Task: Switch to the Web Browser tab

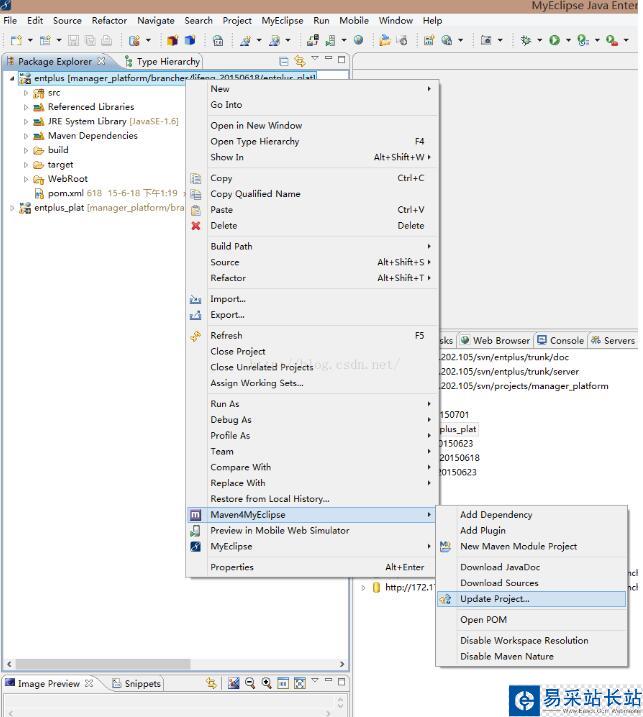Action: pyautogui.click(x=496, y=341)
